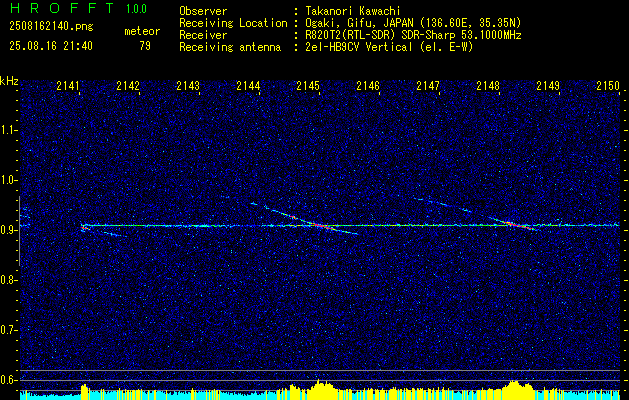The width and height of the screenshot is (629, 400).
Task: Click frequency label 0.9
Action: pyautogui.click(x=9, y=230)
